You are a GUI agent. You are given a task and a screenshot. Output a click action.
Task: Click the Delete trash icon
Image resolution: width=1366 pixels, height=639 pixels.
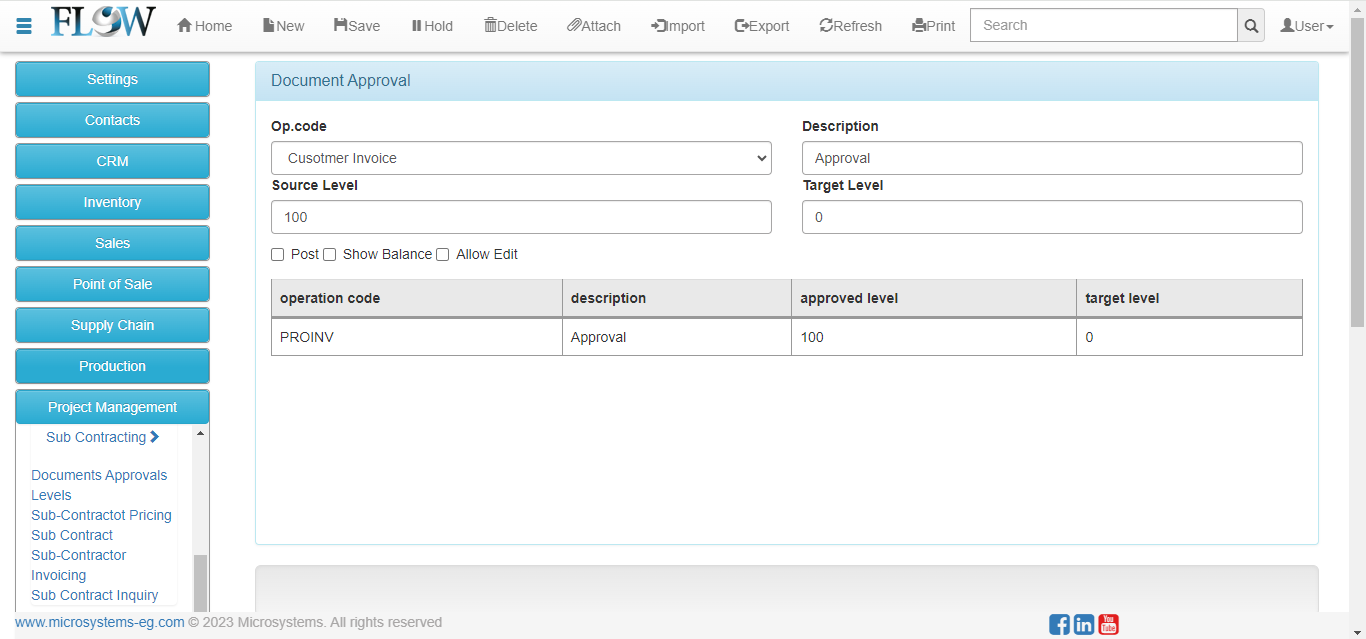point(490,26)
